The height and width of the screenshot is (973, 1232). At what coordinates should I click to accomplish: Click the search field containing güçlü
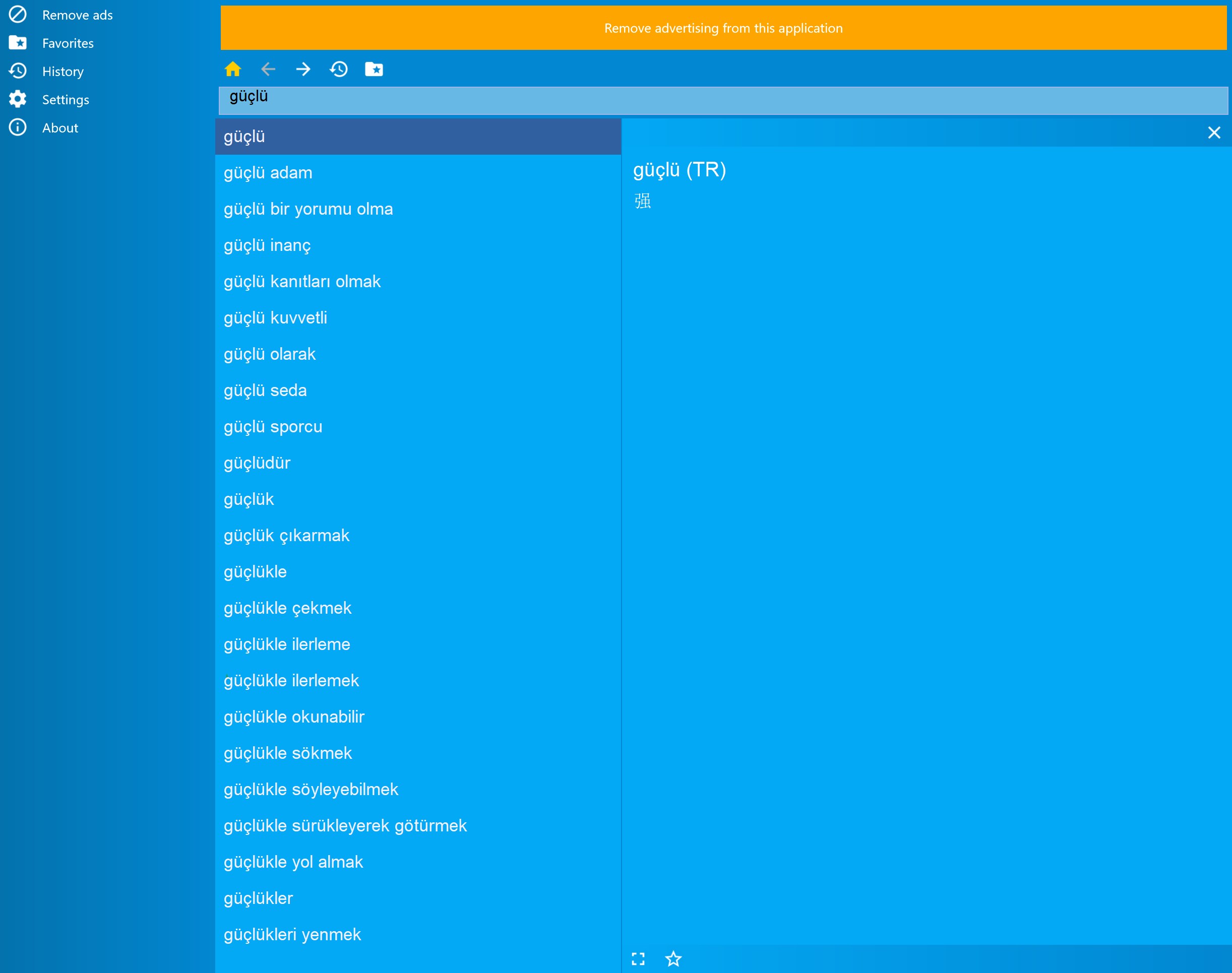722,101
